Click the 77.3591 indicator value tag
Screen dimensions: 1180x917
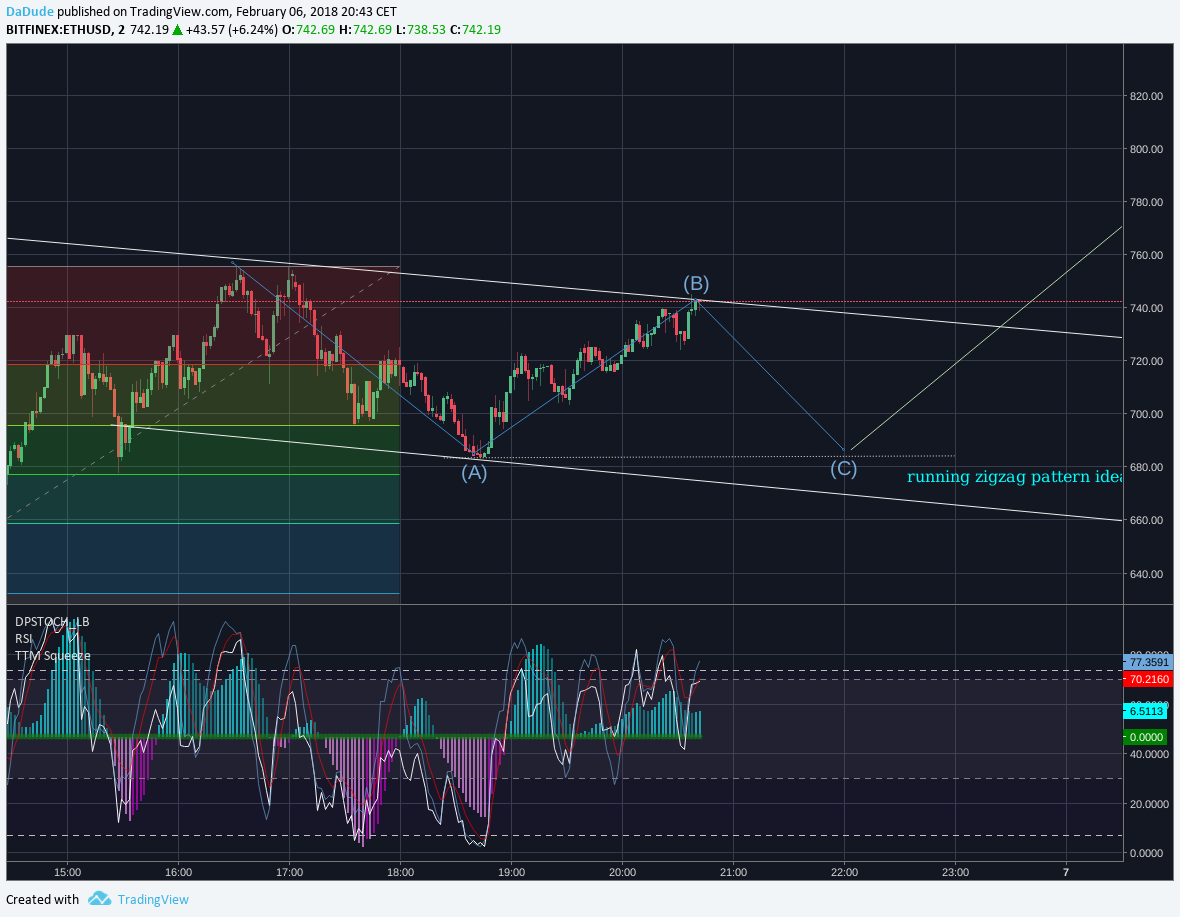1148,663
